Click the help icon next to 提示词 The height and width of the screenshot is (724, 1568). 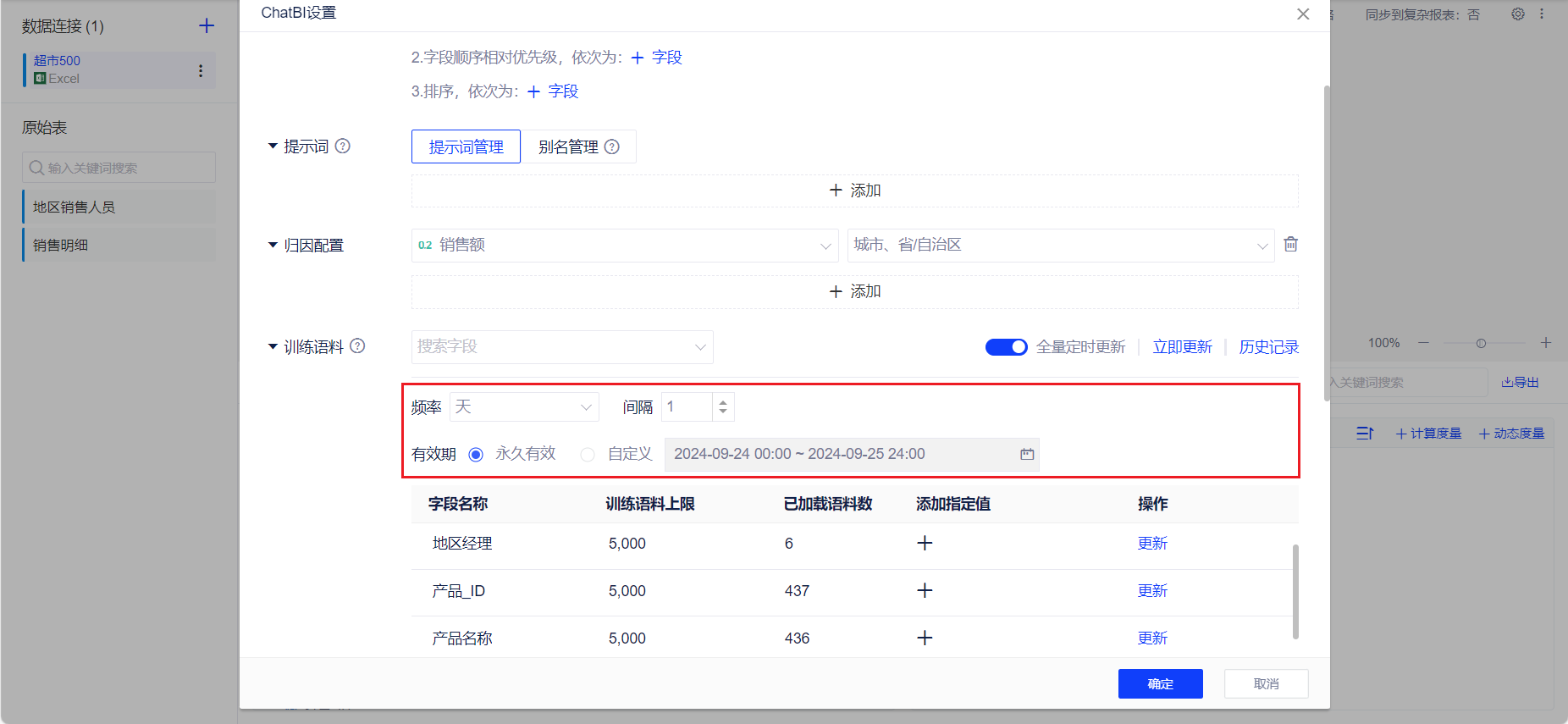click(343, 146)
